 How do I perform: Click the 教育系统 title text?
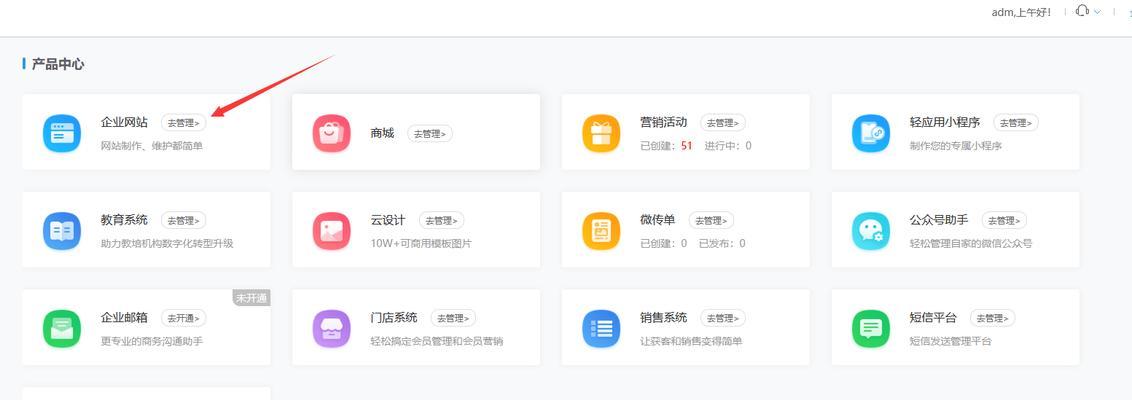124,219
